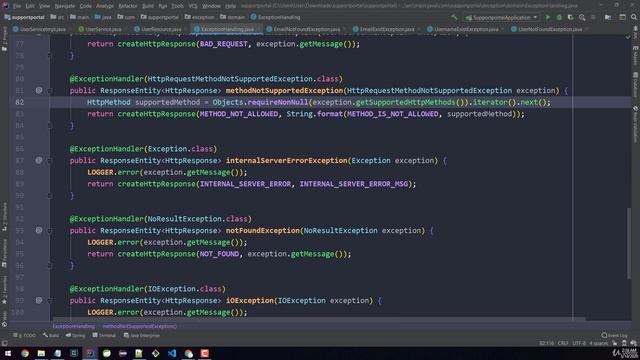
Task: Collapse the notFoundException method fold
Action: [x=50, y=231]
